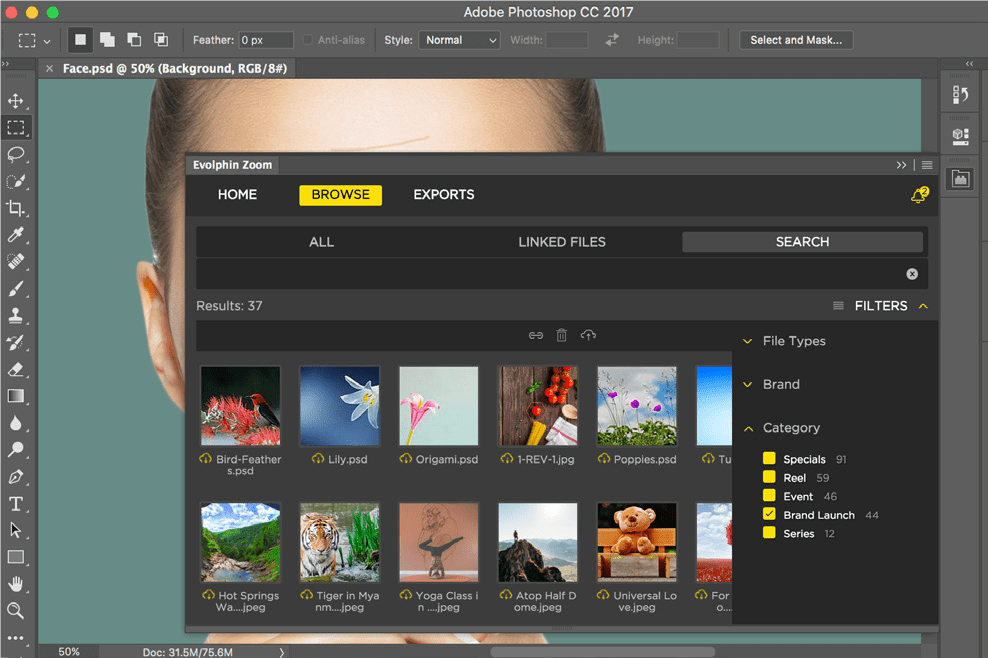Click swap width and height icon
988x658 pixels.
coord(612,40)
